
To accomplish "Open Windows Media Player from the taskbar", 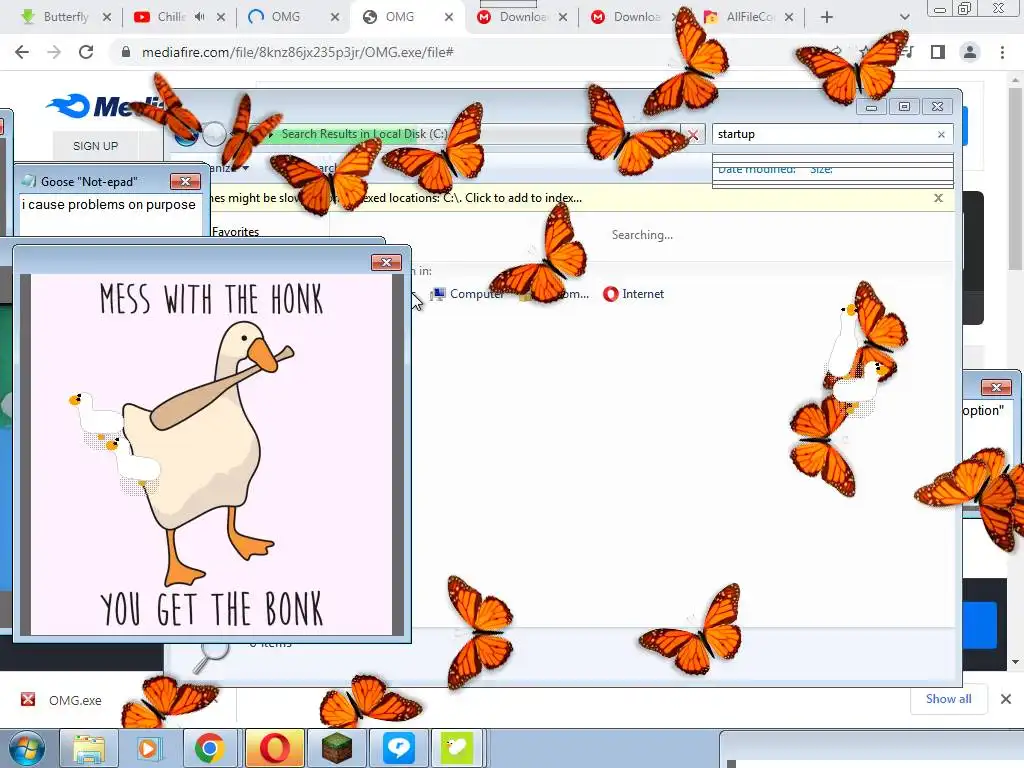I will coord(148,748).
